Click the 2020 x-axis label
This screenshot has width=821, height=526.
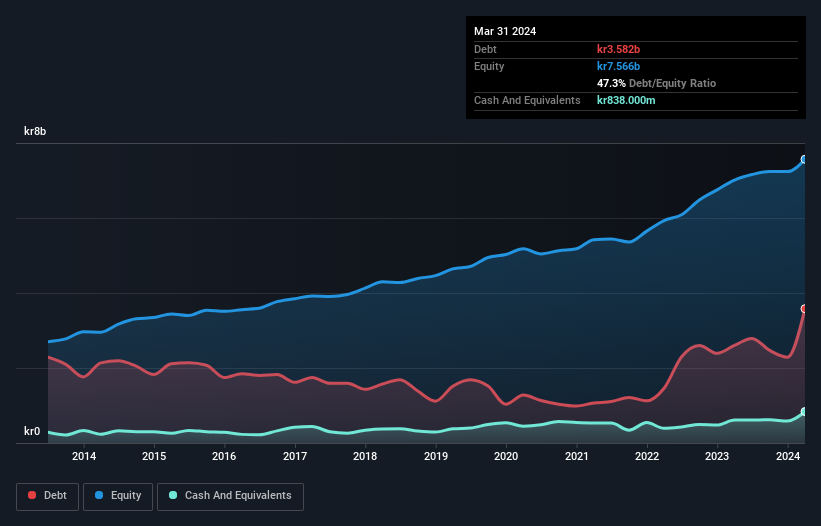[506, 456]
